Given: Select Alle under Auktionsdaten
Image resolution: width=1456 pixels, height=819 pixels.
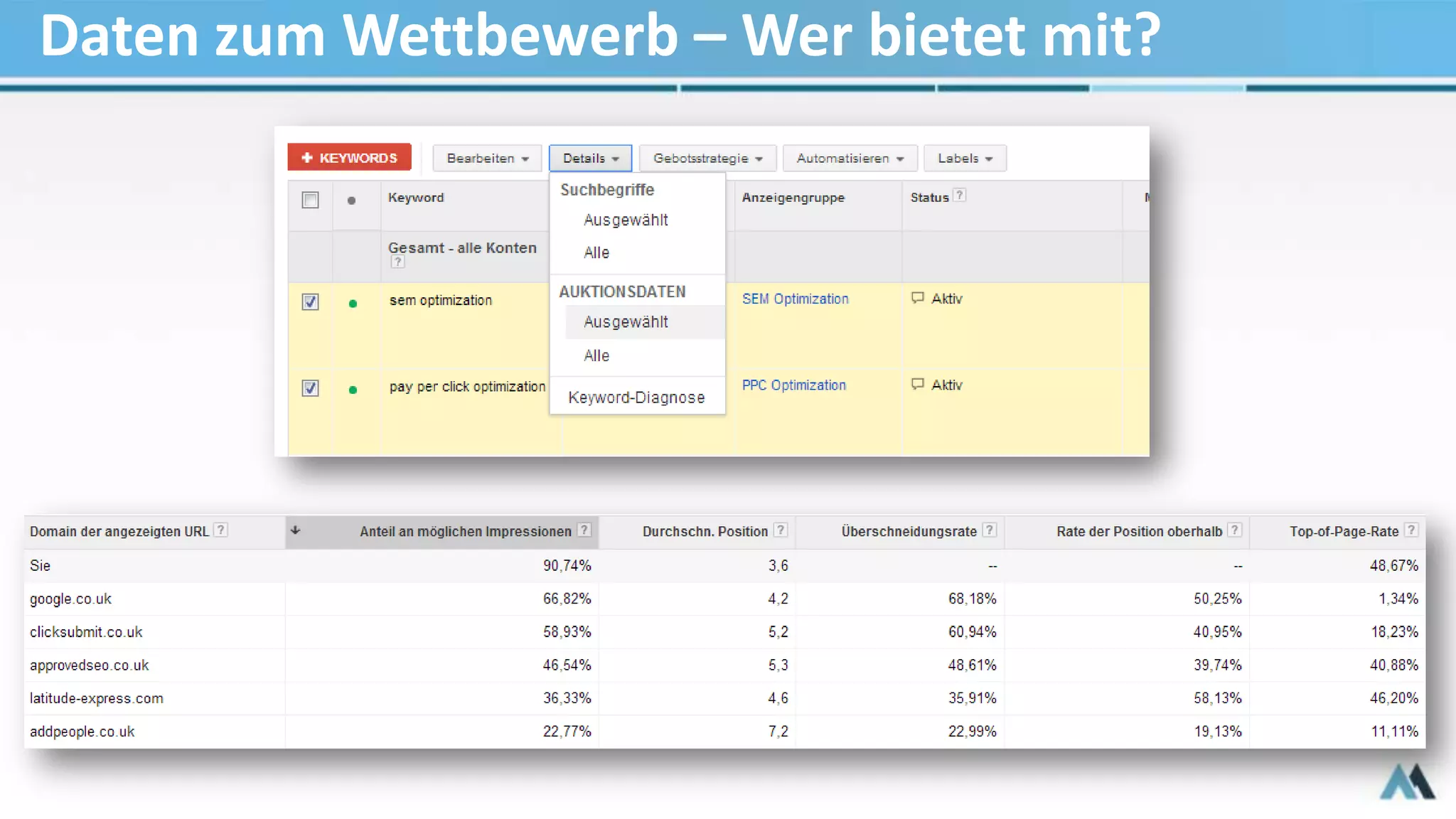Looking at the screenshot, I should [x=596, y=356].
